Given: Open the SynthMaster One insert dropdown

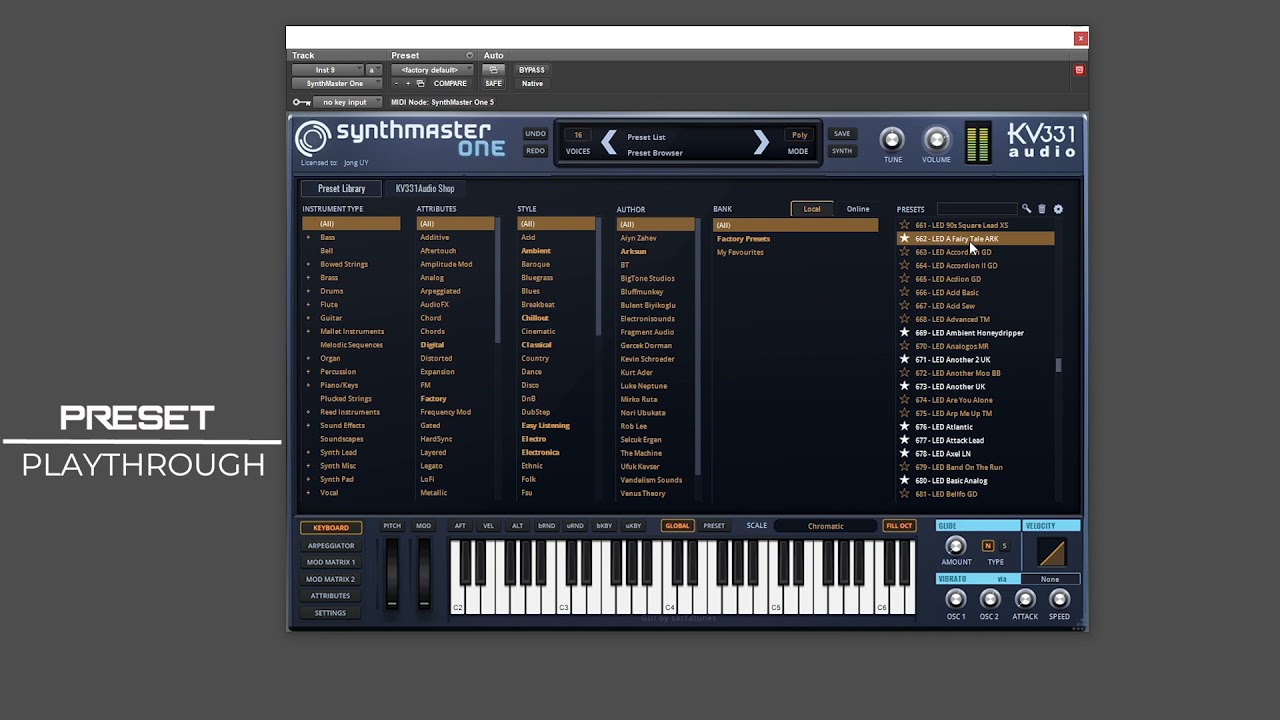Looking at the screenshot, I should (337, 84).
